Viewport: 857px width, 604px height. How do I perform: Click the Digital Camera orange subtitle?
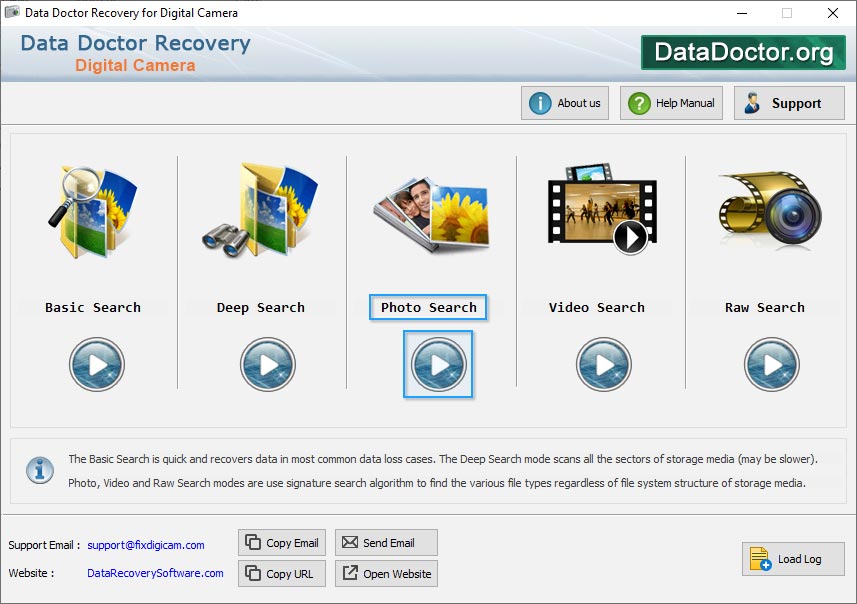(135, 66)
